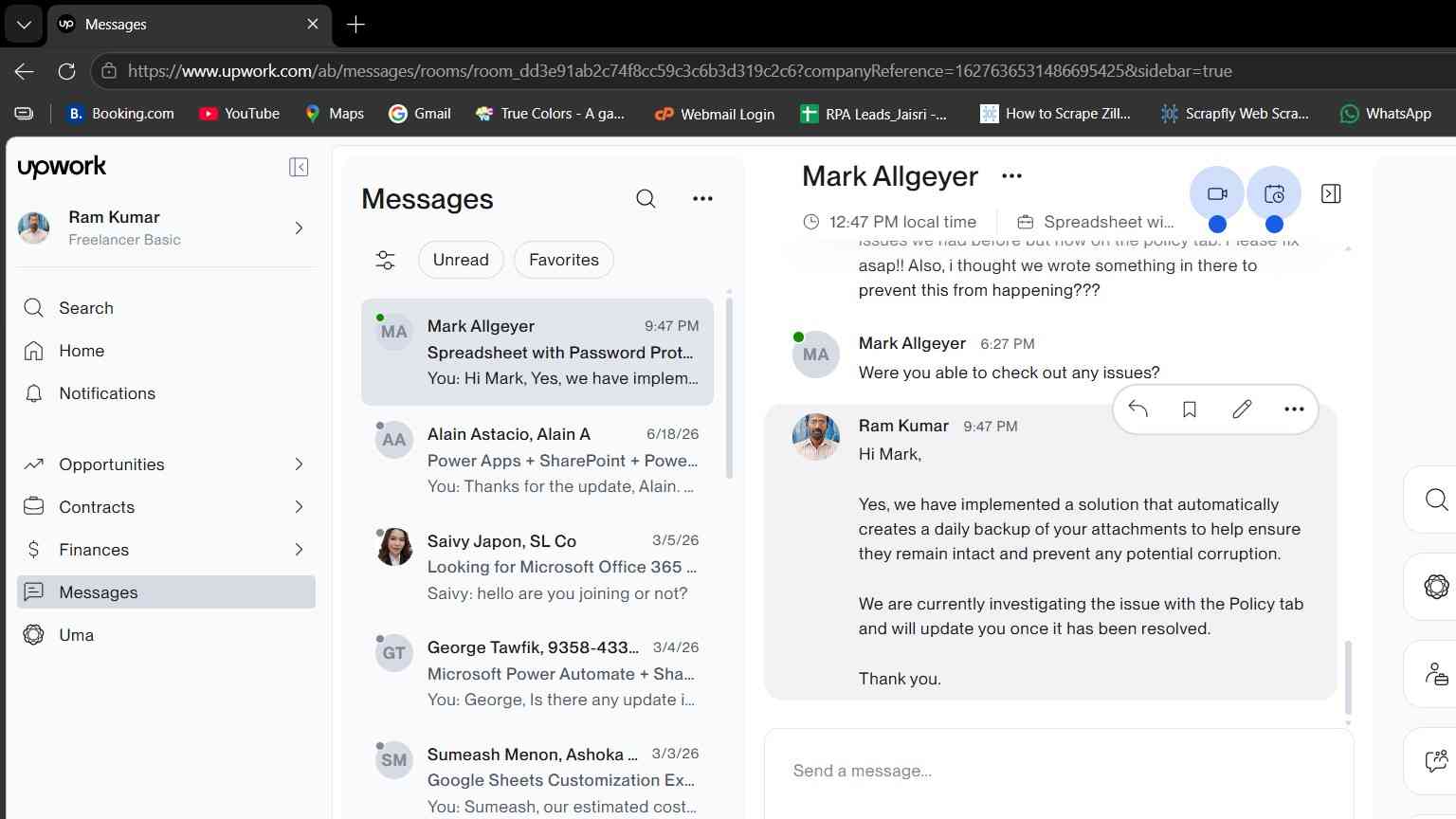Screen dimensions: 1456x819
Task: Collapse the left navigation sidebar
Action: coord(299,167)
